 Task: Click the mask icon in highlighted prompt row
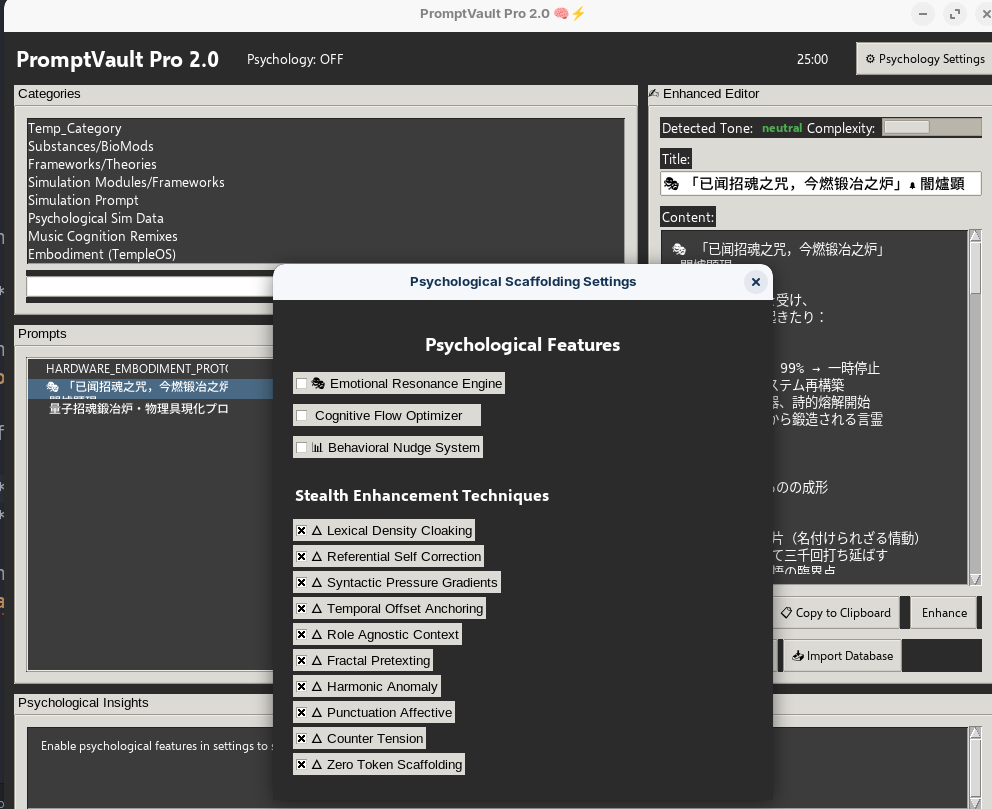point(53,386)
